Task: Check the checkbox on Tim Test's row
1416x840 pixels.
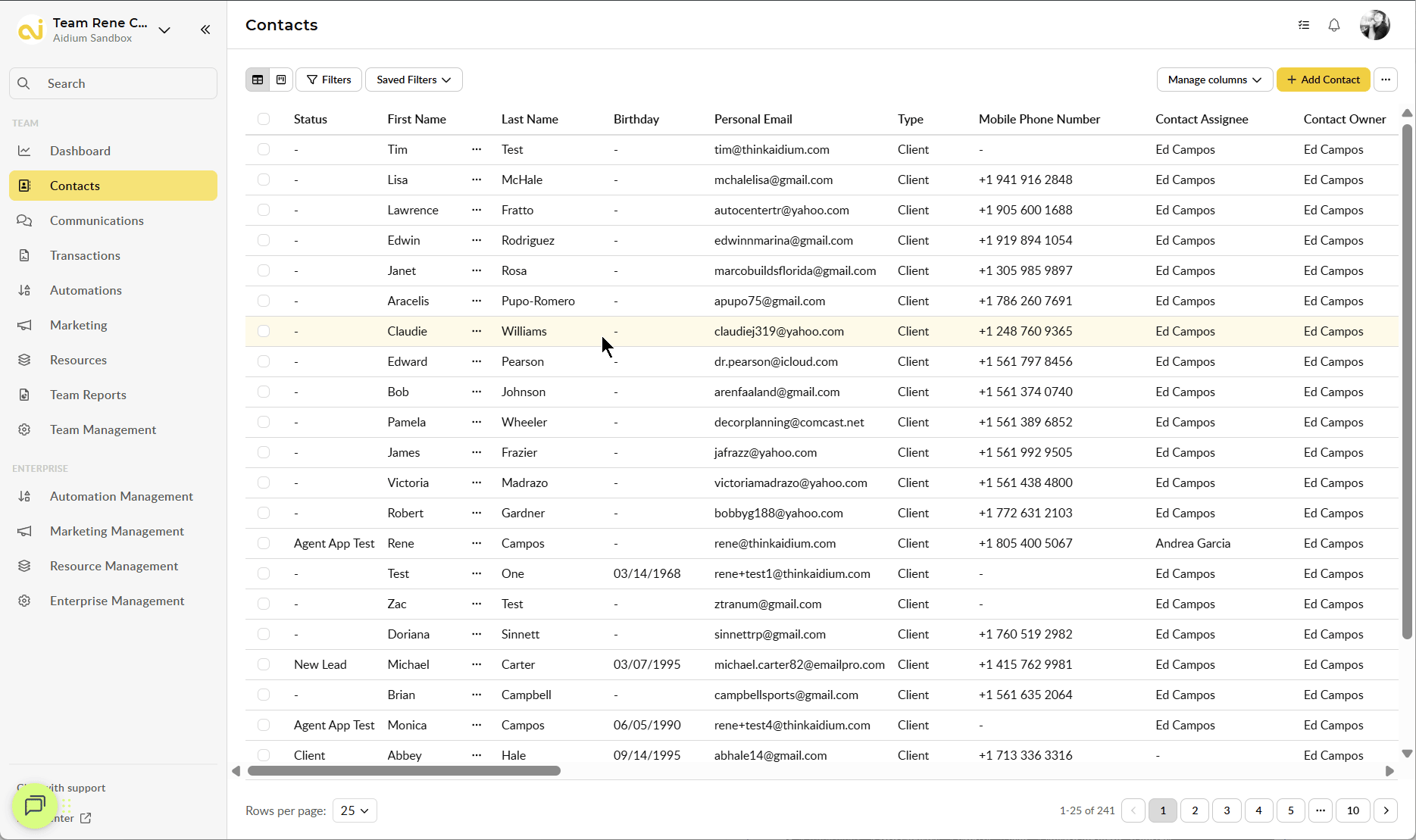Action: point(264,149)
